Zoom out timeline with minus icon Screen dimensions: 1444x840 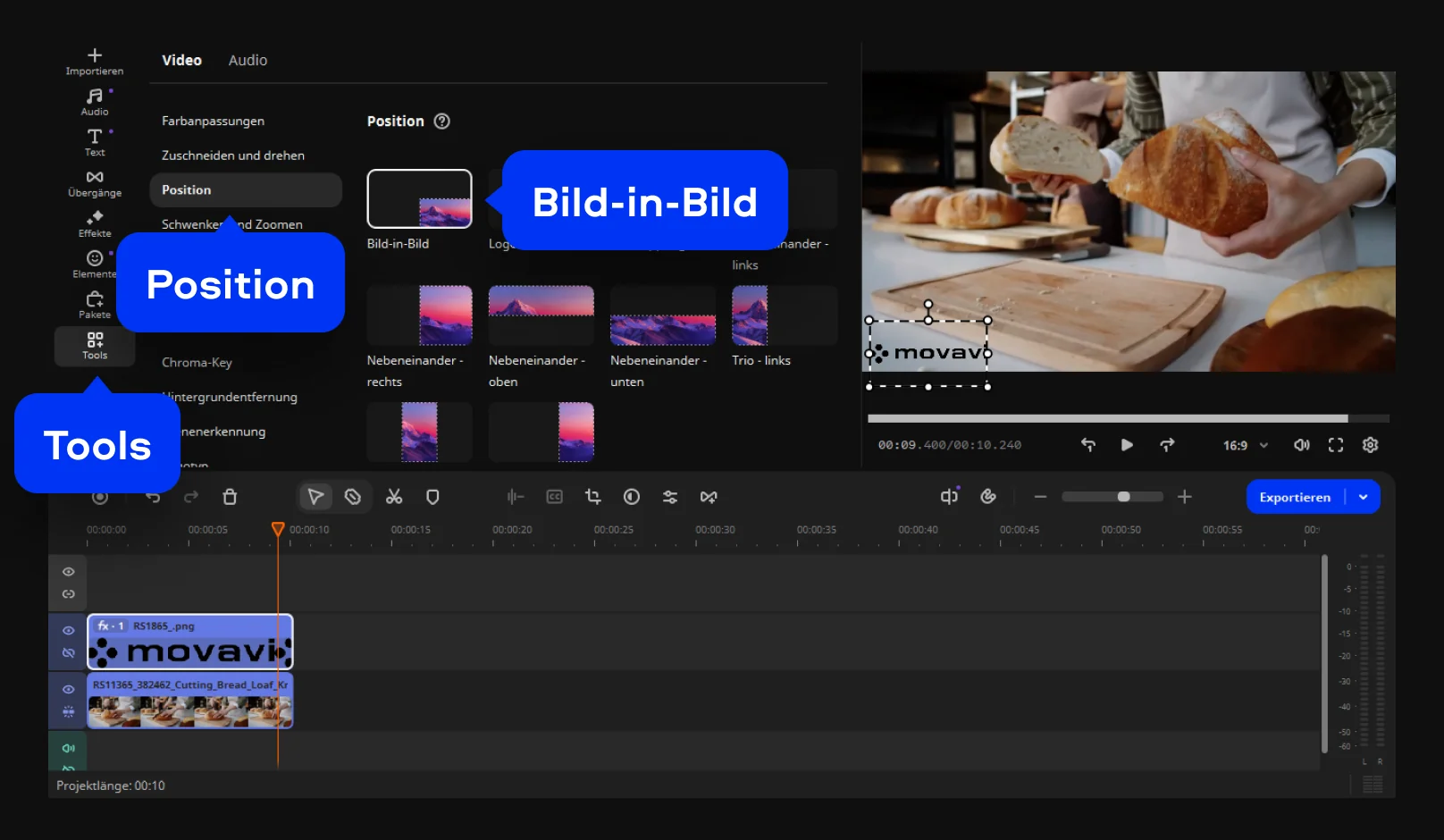click(x=1040, y=497)
